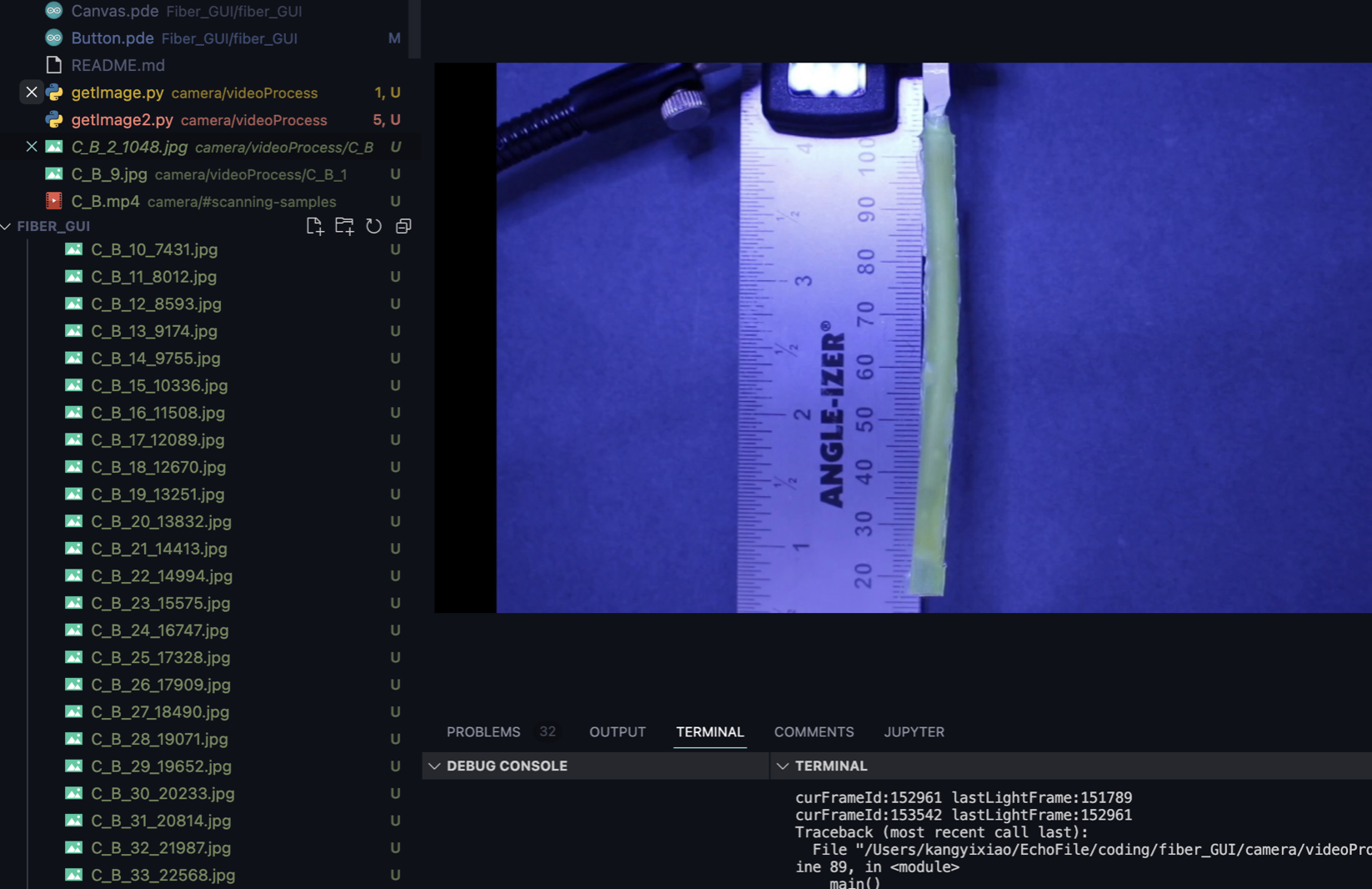Screen dimensions: 1372x889
Task: Refresh the FIBER_GUI explorer
Action: tap(373, 226)
